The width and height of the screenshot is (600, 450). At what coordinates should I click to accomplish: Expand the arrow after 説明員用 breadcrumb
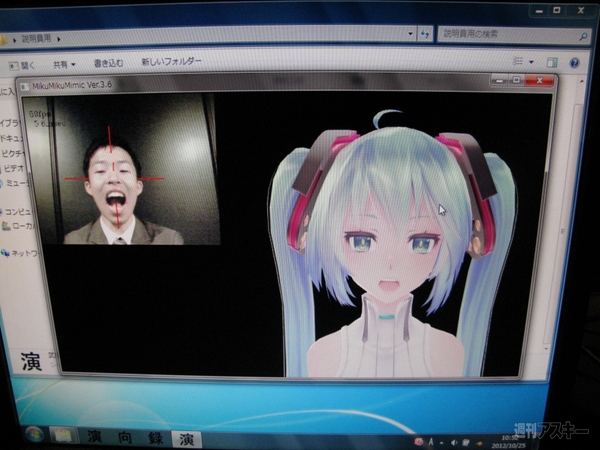59,39
